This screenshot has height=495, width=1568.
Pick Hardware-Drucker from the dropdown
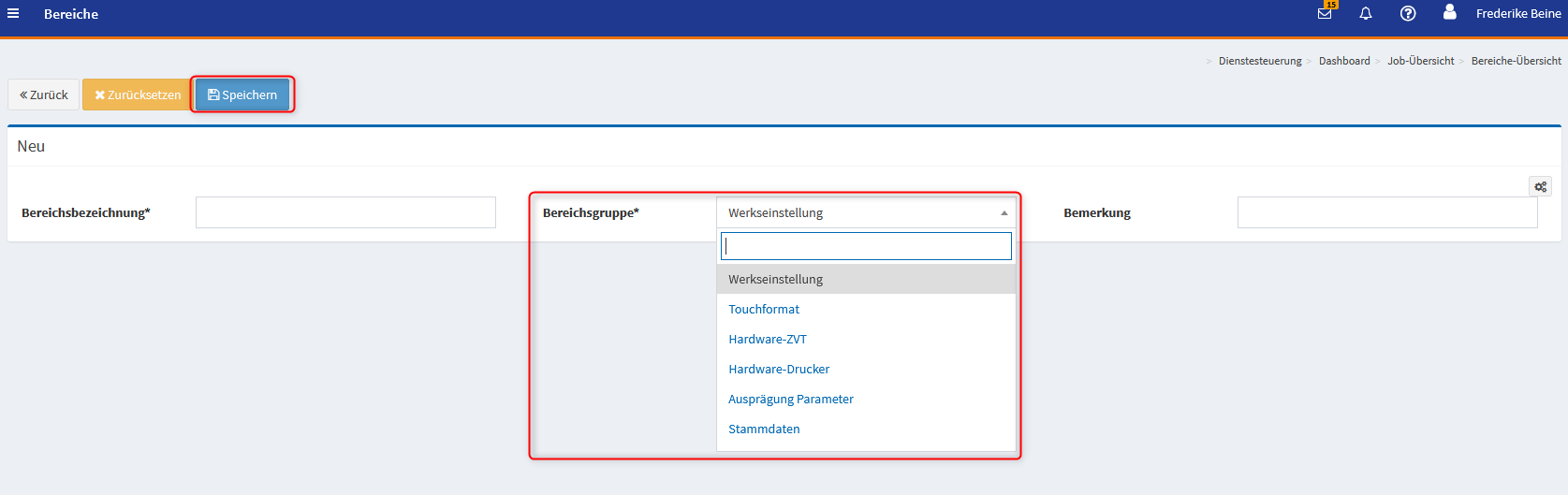[x=779, y=369]
